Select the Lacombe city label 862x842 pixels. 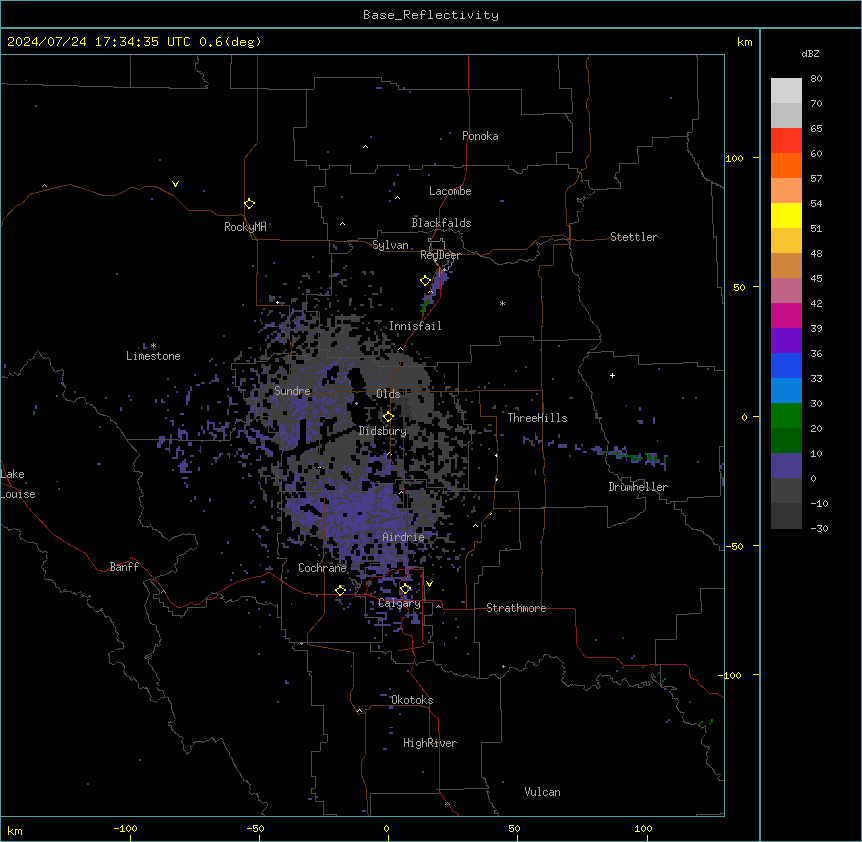tap(450, 191)
